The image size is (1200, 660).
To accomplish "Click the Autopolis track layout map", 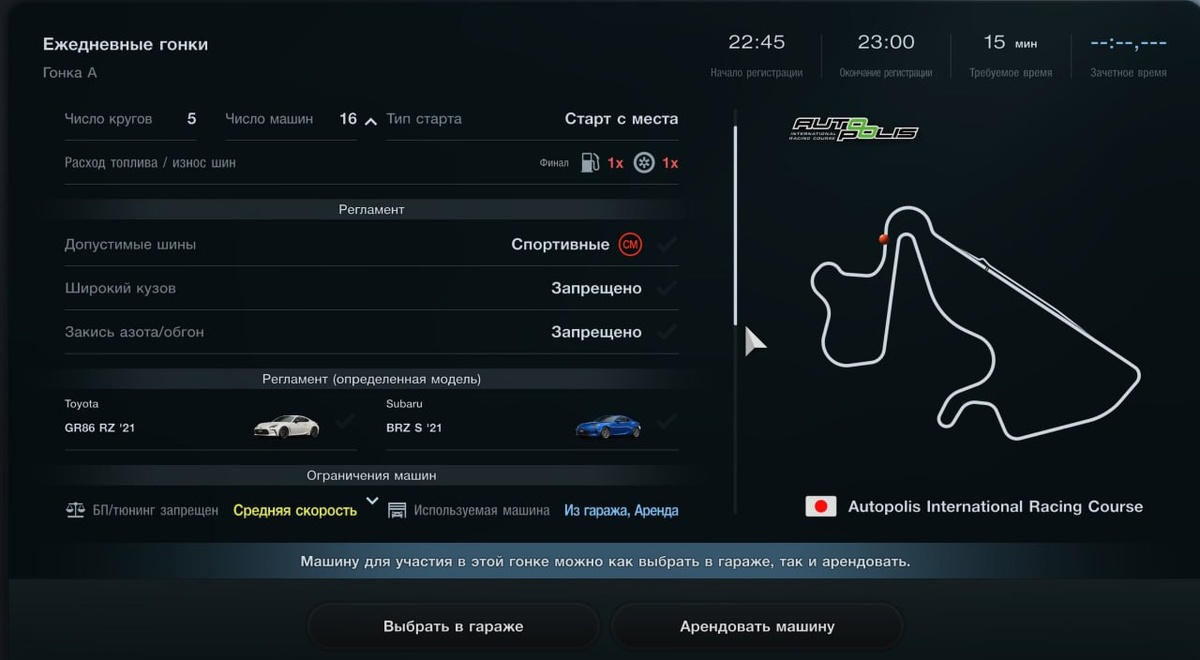I will pos(976,323).
